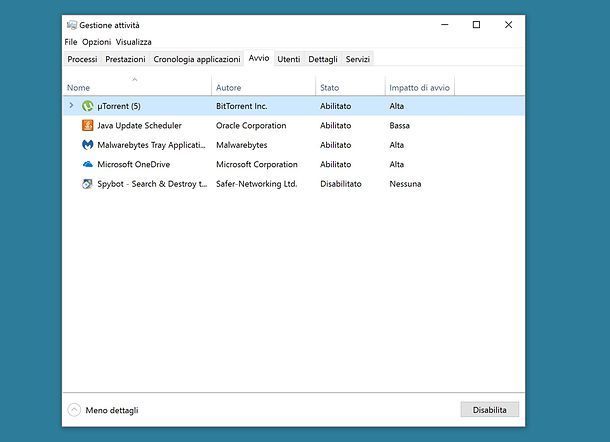Sort by the Stato column header
Image resolution: width=610 pixels, height=442 pixels.
point(351,86)
